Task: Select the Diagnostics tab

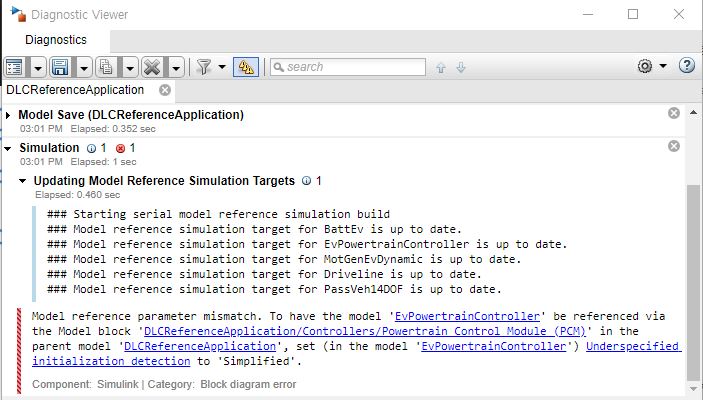Action: tap(56, 40)
